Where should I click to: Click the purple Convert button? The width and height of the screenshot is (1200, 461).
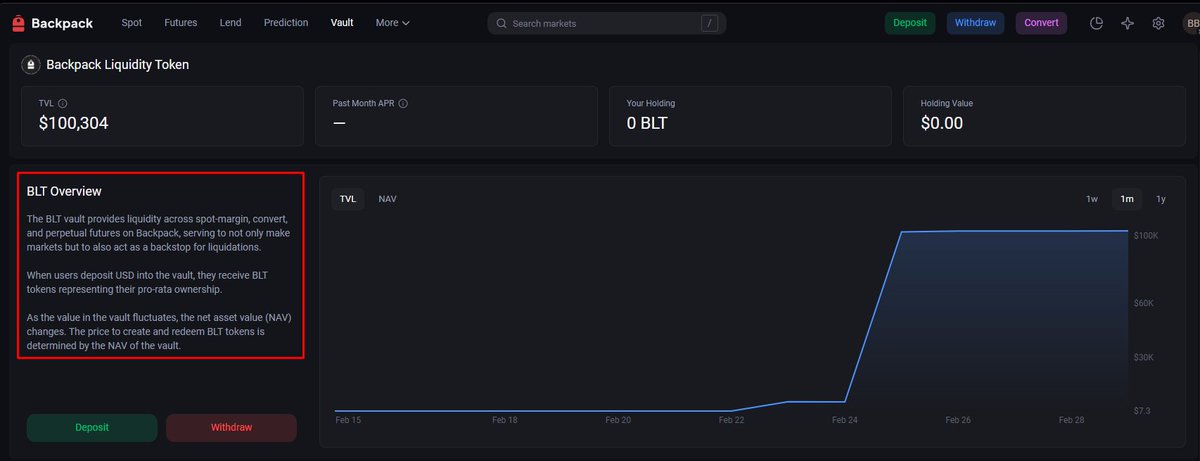(x=1041, y=23)
